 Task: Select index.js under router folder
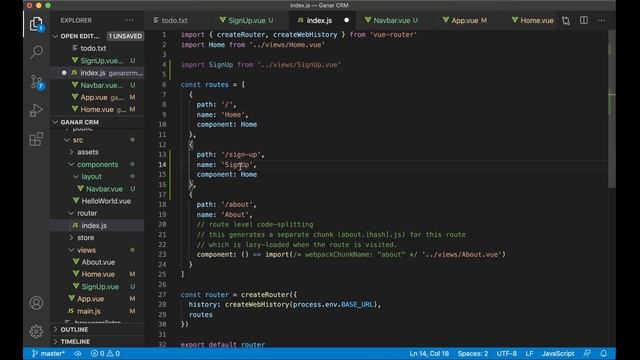97,225
